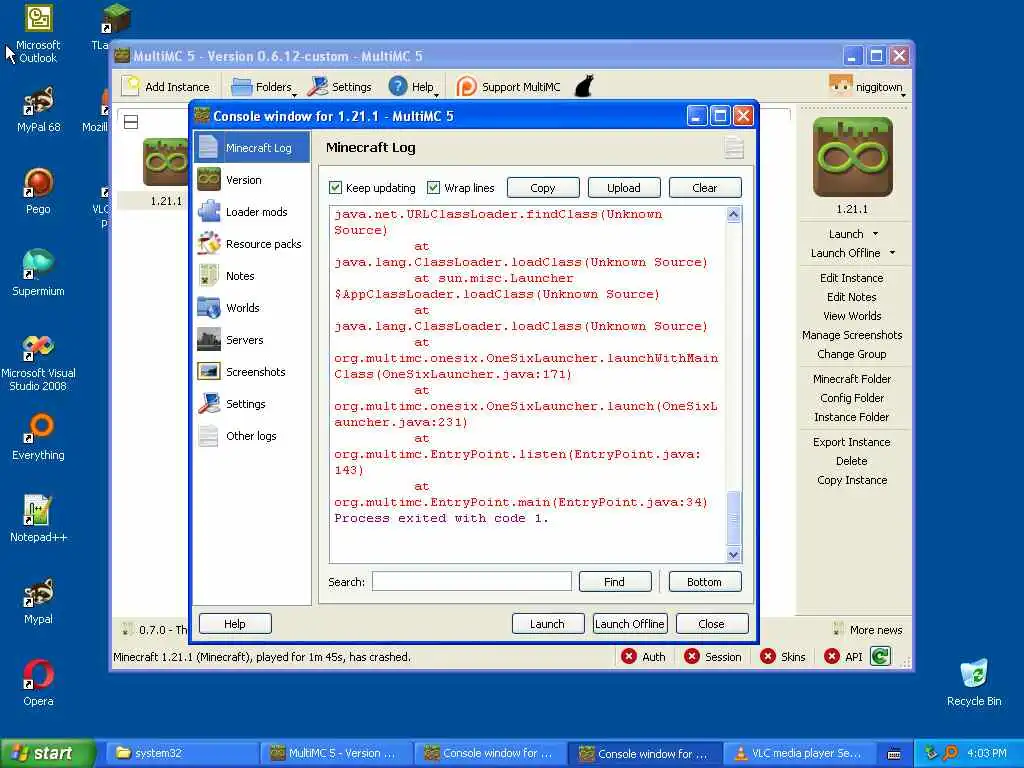Click the large 1.21.1 instance icon on the right
This screenshot has width=1024, height=768.
[852, 157]
